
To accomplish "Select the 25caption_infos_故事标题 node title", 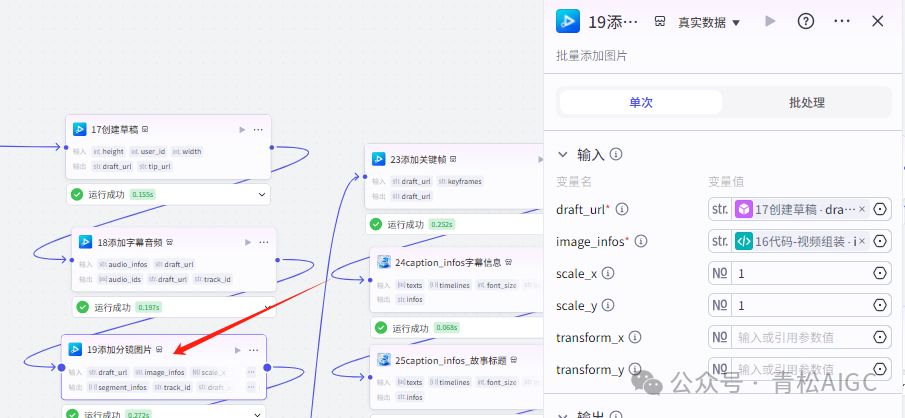I will pyautogui.click(x=451, y=360).
